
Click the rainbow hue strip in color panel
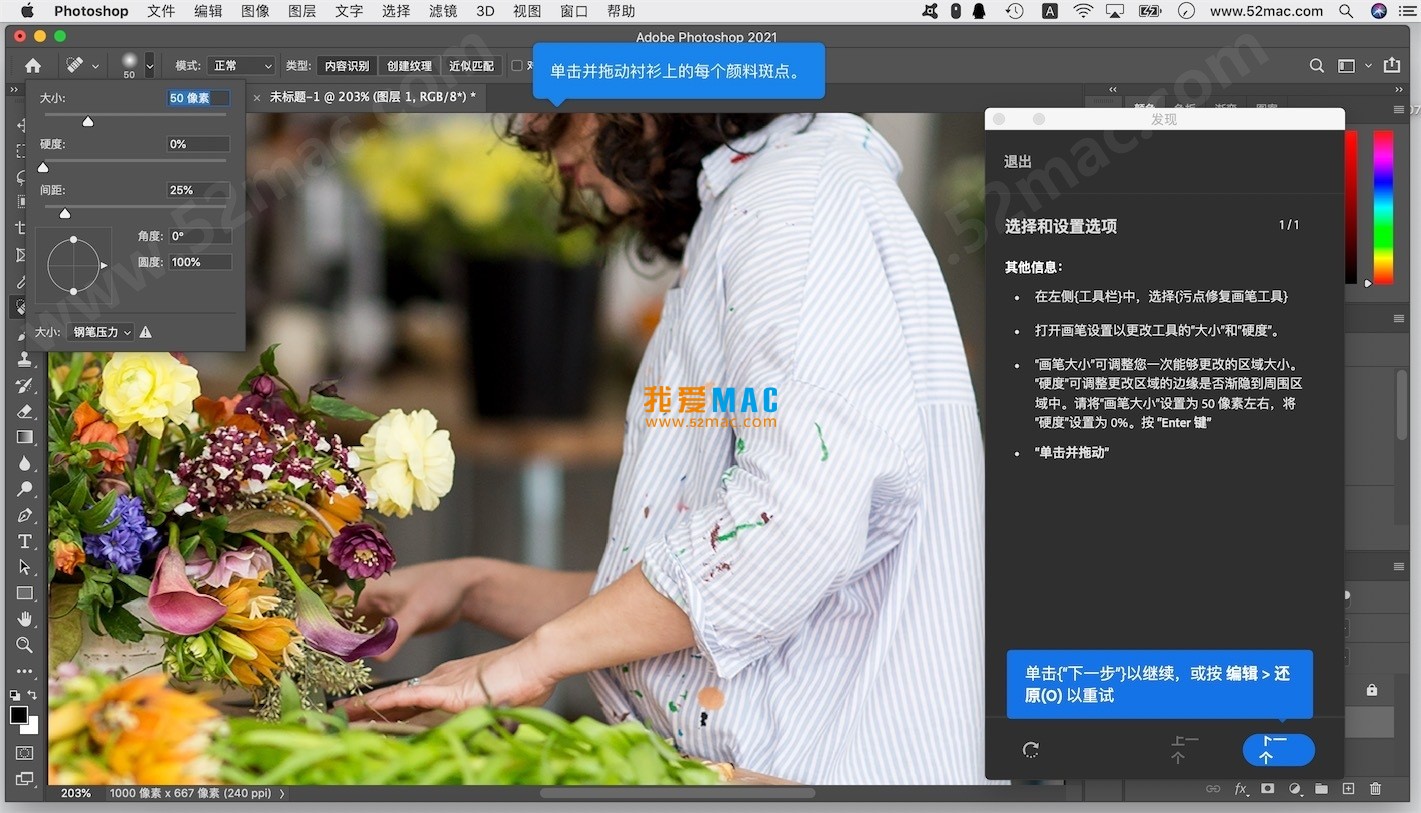coord(1382,206)
